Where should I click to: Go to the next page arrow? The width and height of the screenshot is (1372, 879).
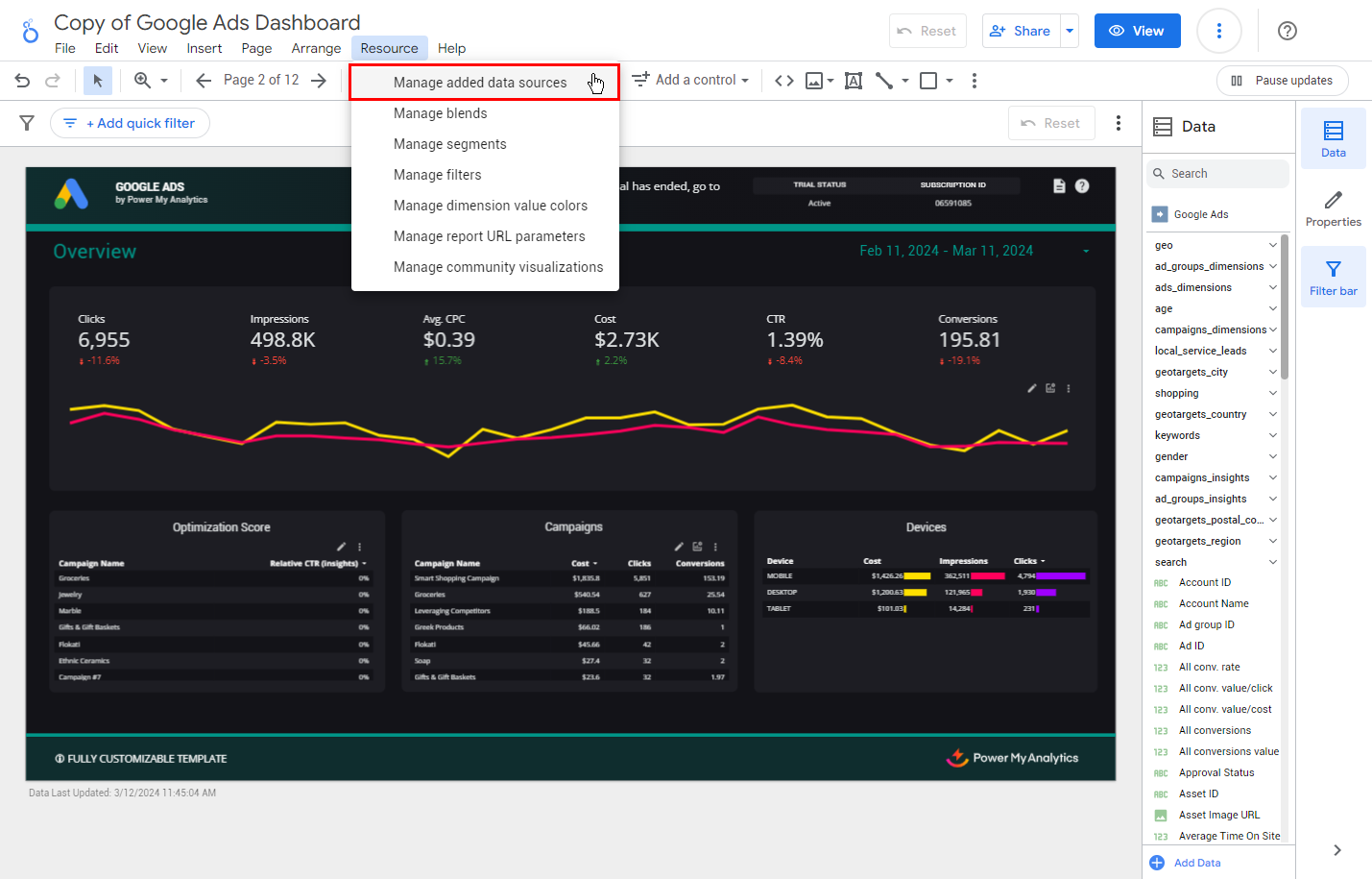point(319,81)
